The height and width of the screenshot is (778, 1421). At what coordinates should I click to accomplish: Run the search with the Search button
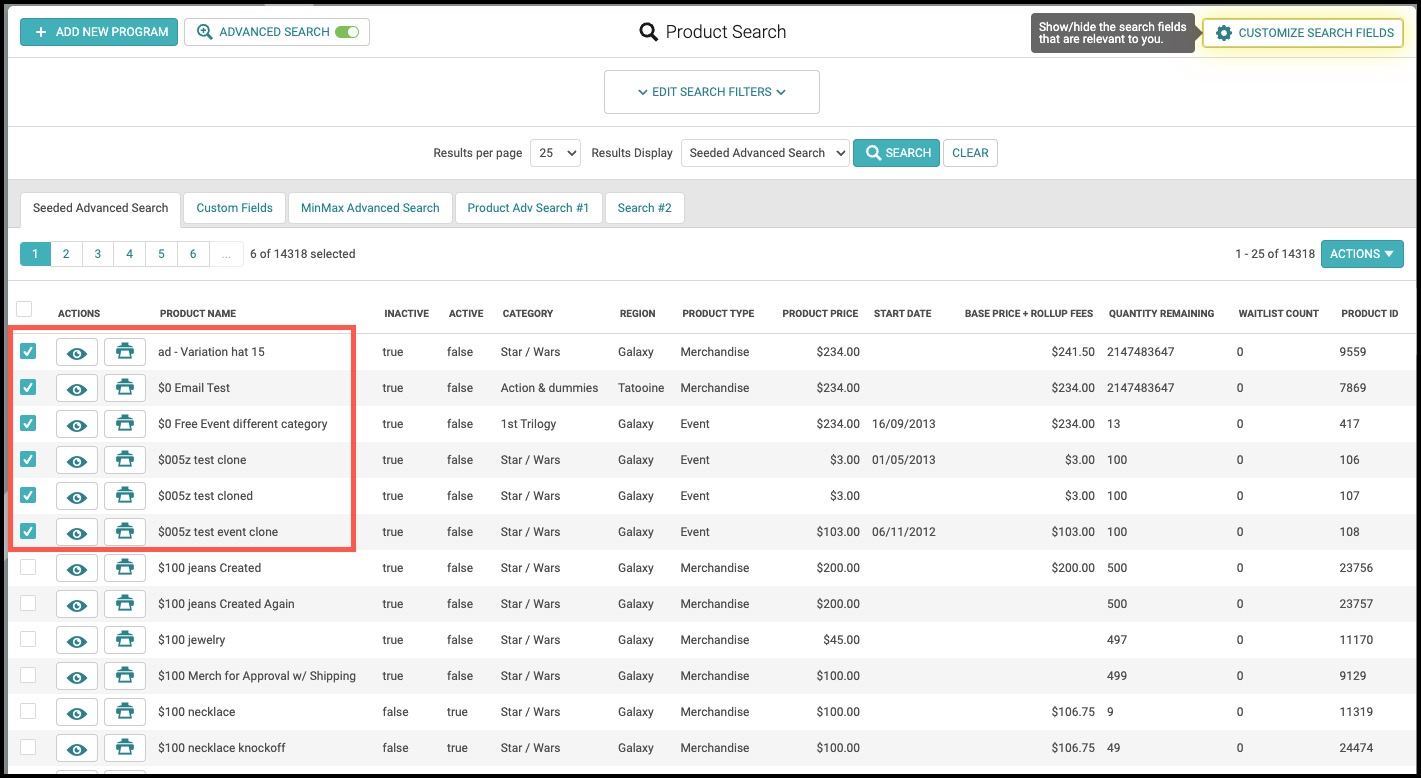point(896,153)
